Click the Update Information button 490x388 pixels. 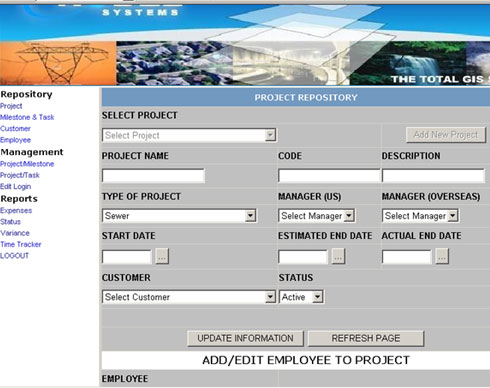(x=246, y=338)
